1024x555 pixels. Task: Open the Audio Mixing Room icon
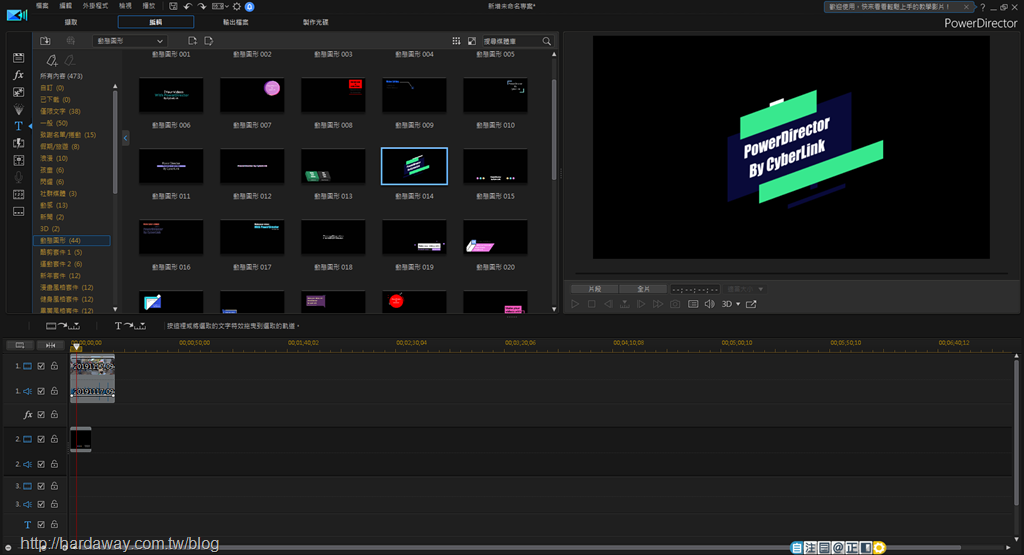[x=18, y=160]
